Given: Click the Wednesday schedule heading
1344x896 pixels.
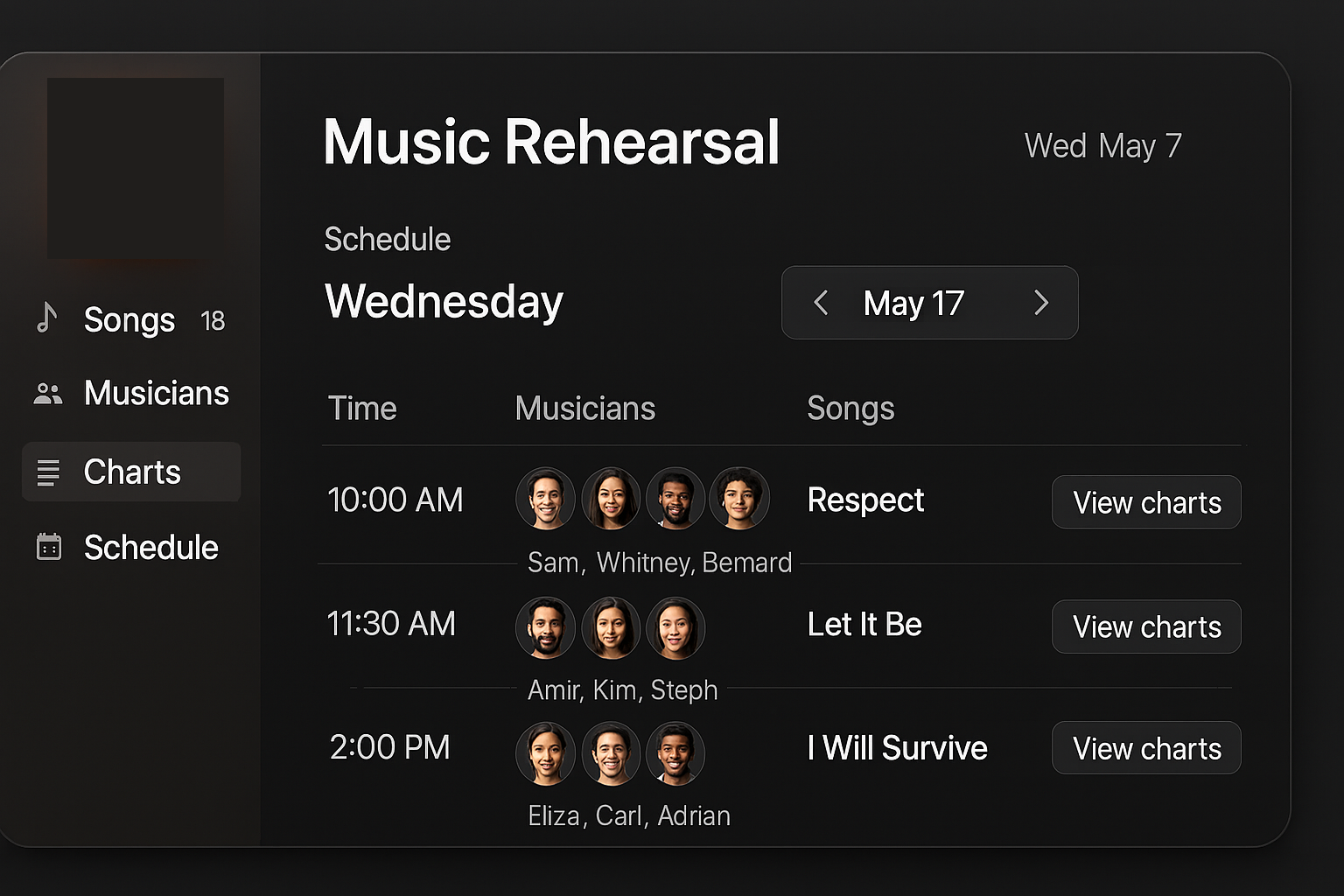Looking at the screenshot, I should point(444,302).
